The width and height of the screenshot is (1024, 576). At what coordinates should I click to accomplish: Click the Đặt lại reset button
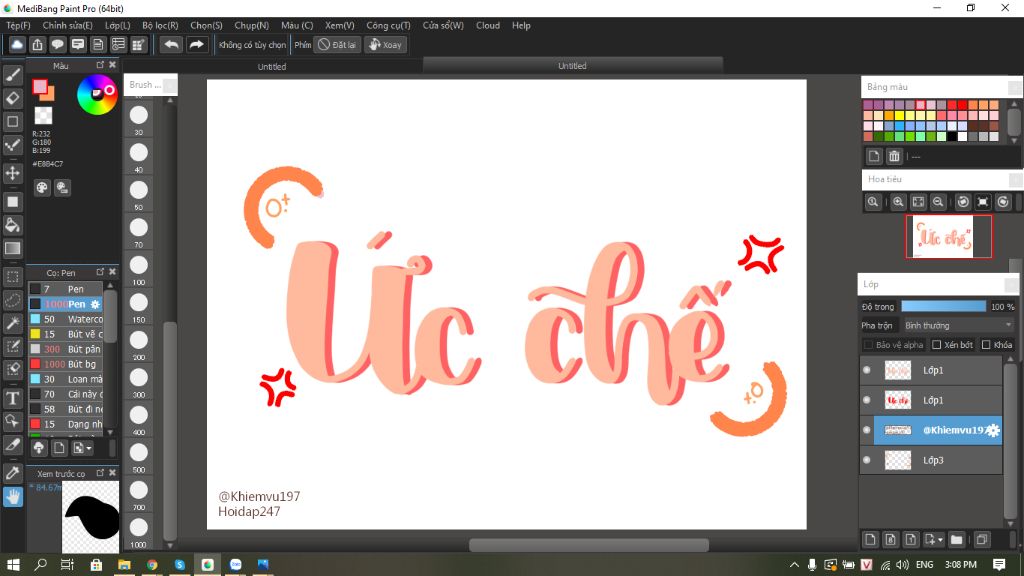[338, 44]
